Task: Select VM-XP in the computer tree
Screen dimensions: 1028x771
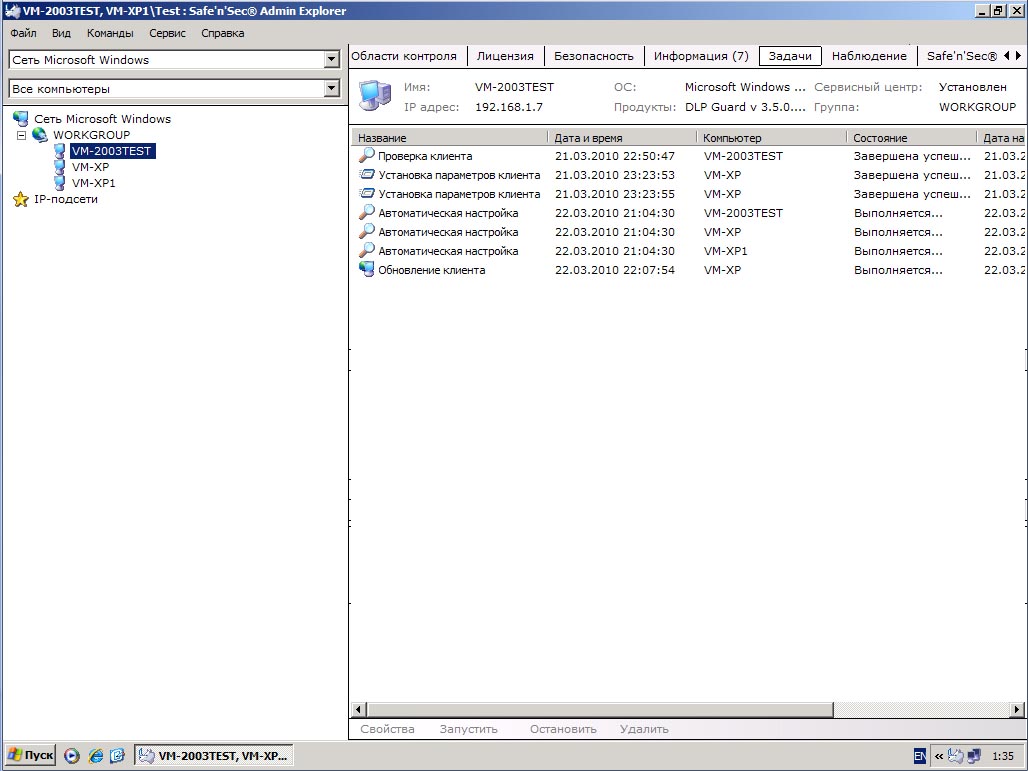Action: pyautogui.click(x=90, y=167)
